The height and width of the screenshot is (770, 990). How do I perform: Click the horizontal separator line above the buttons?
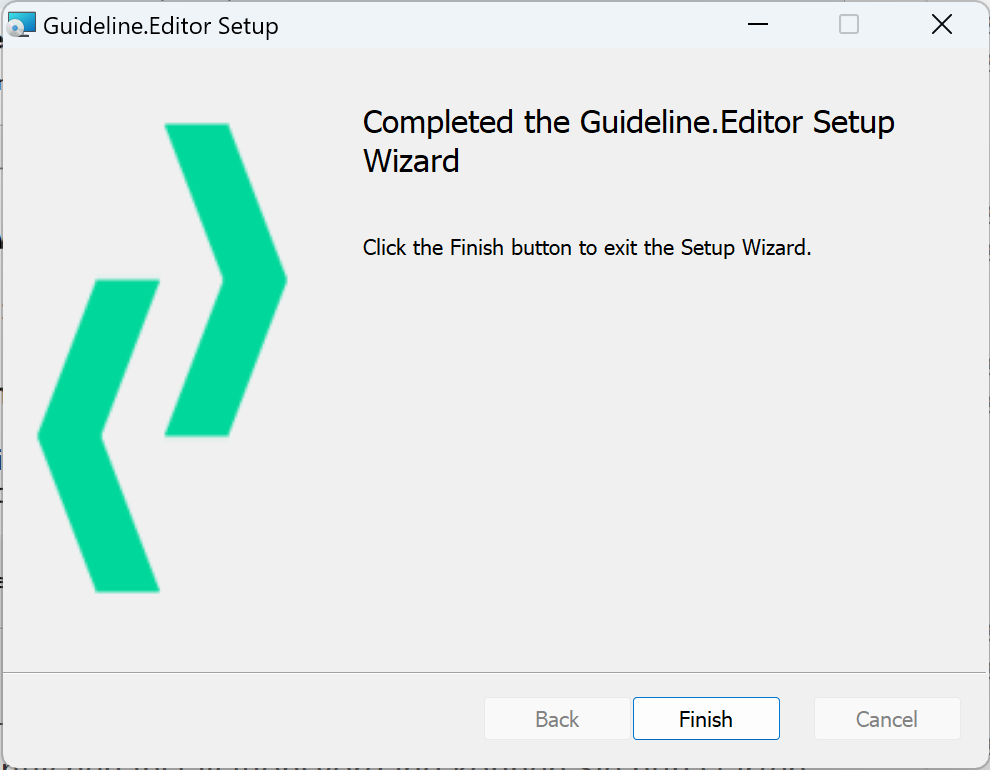495,672
